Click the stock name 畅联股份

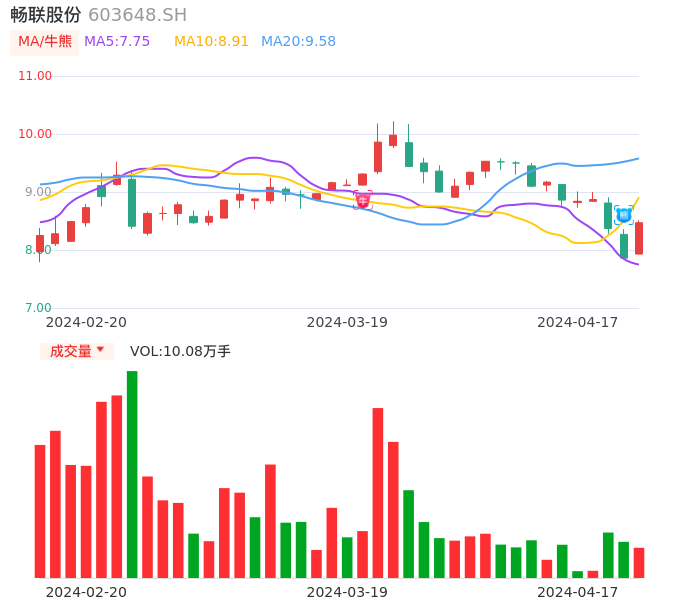tap(45, 15)
